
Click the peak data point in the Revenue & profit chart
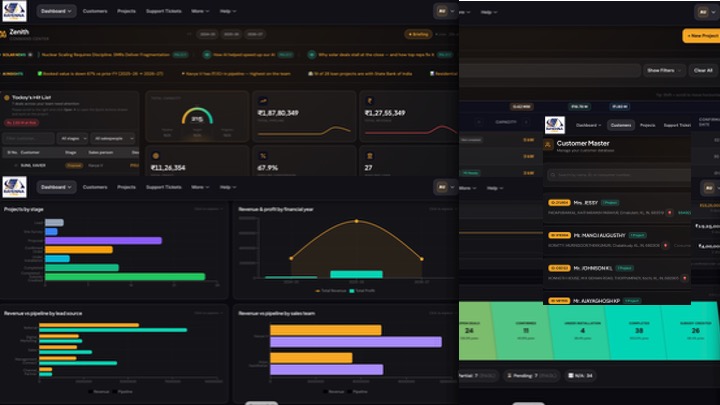[x=357, y=221]
